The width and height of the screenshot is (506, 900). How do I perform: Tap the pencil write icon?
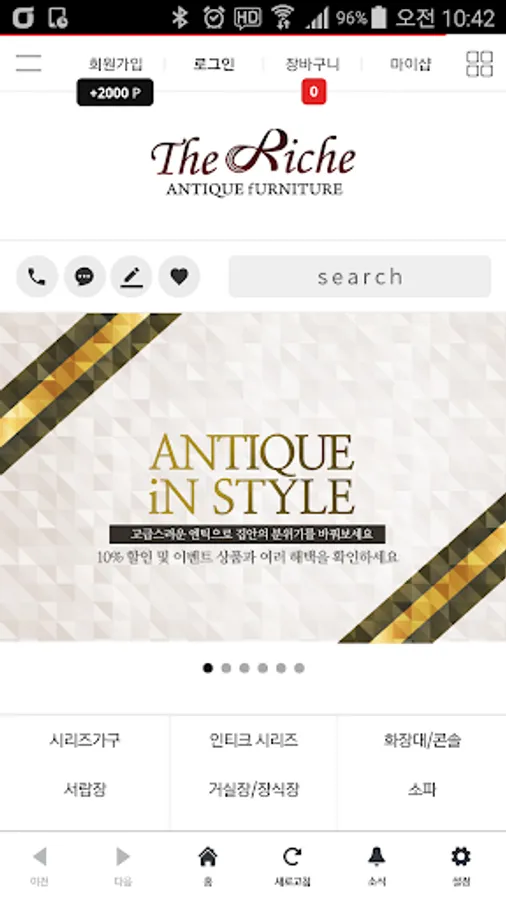[131, 277]
